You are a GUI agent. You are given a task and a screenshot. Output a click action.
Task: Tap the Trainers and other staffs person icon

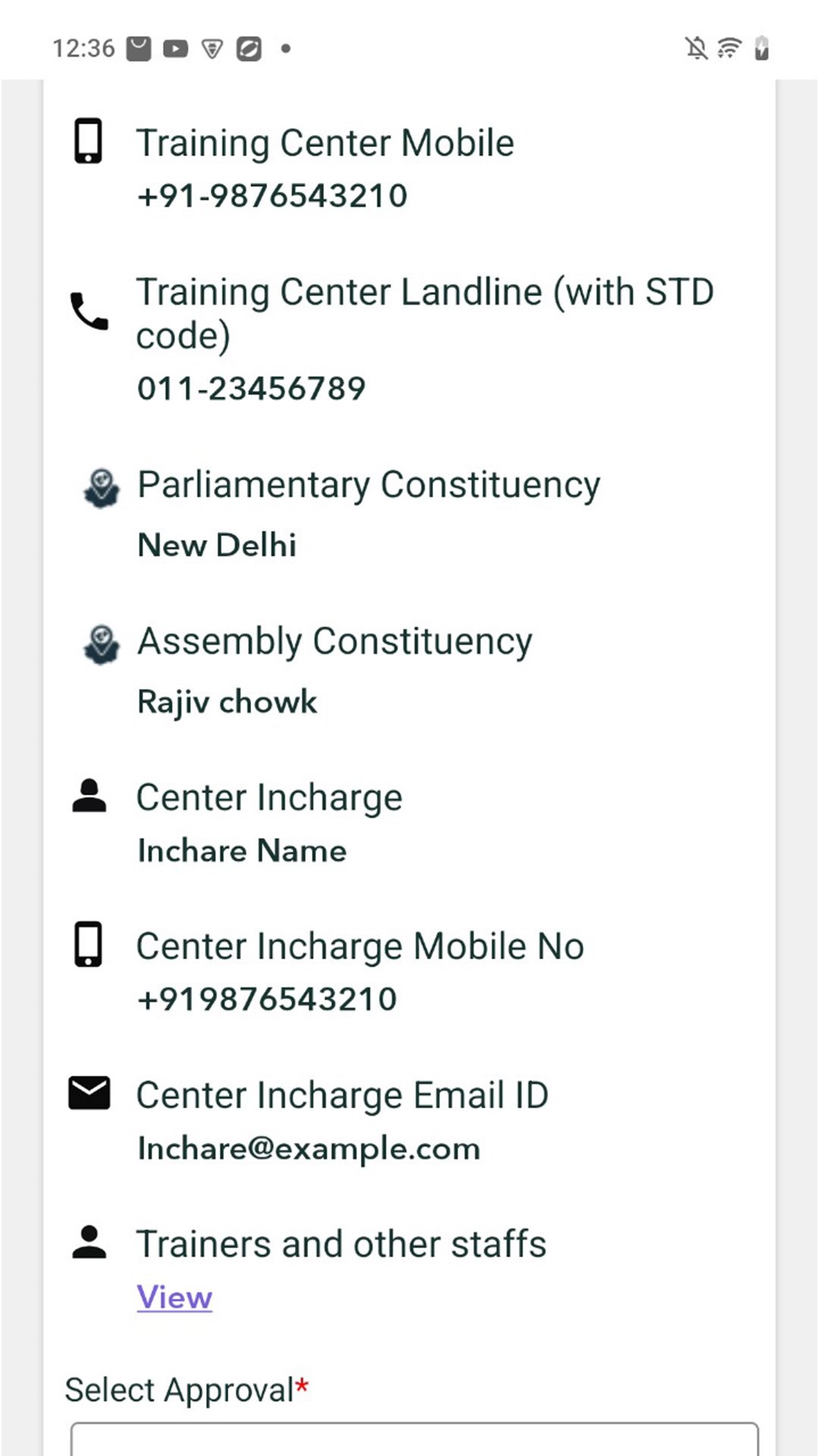[89, 1242]
